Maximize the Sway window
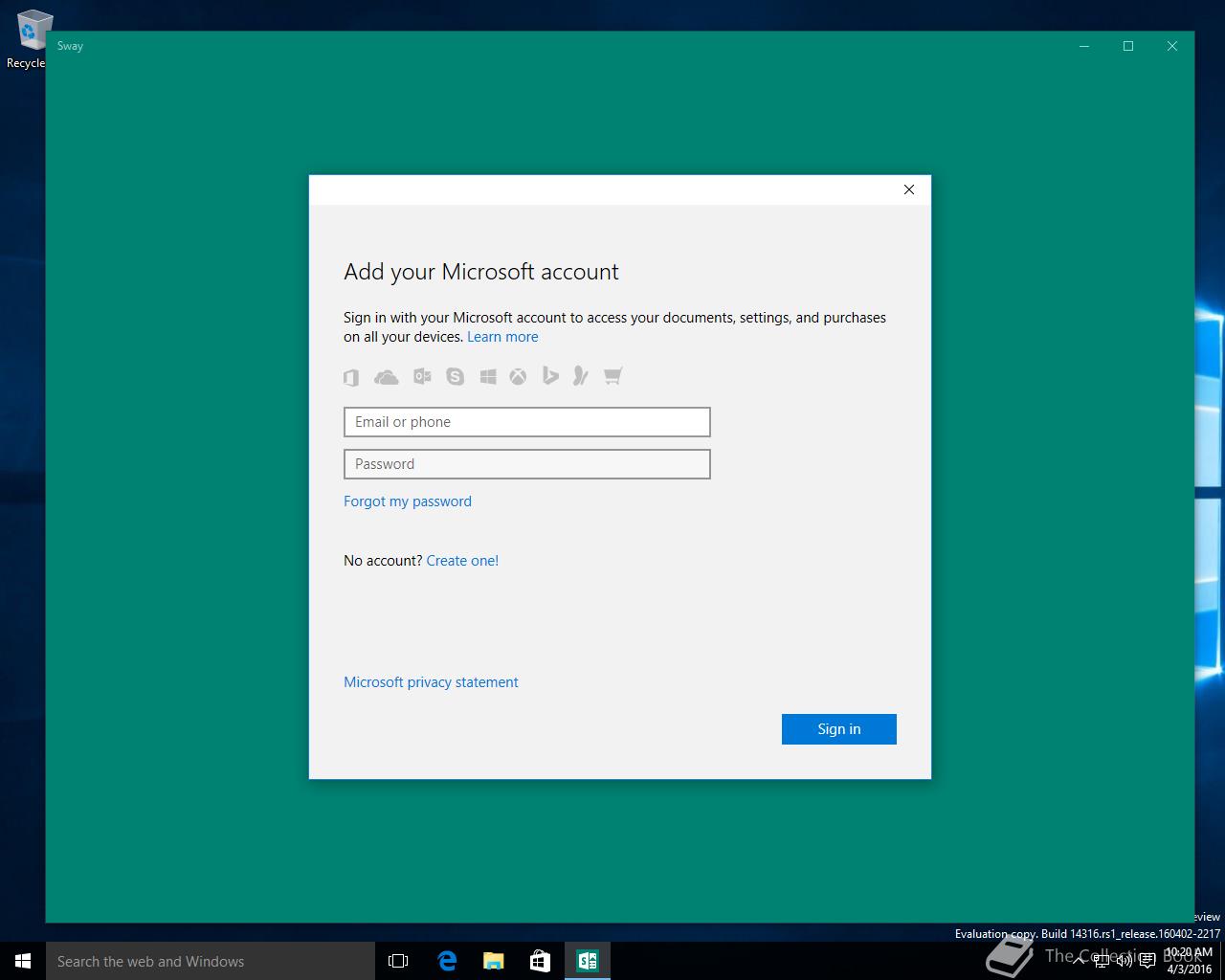 pyautogui.click(x=1128, y=46)
